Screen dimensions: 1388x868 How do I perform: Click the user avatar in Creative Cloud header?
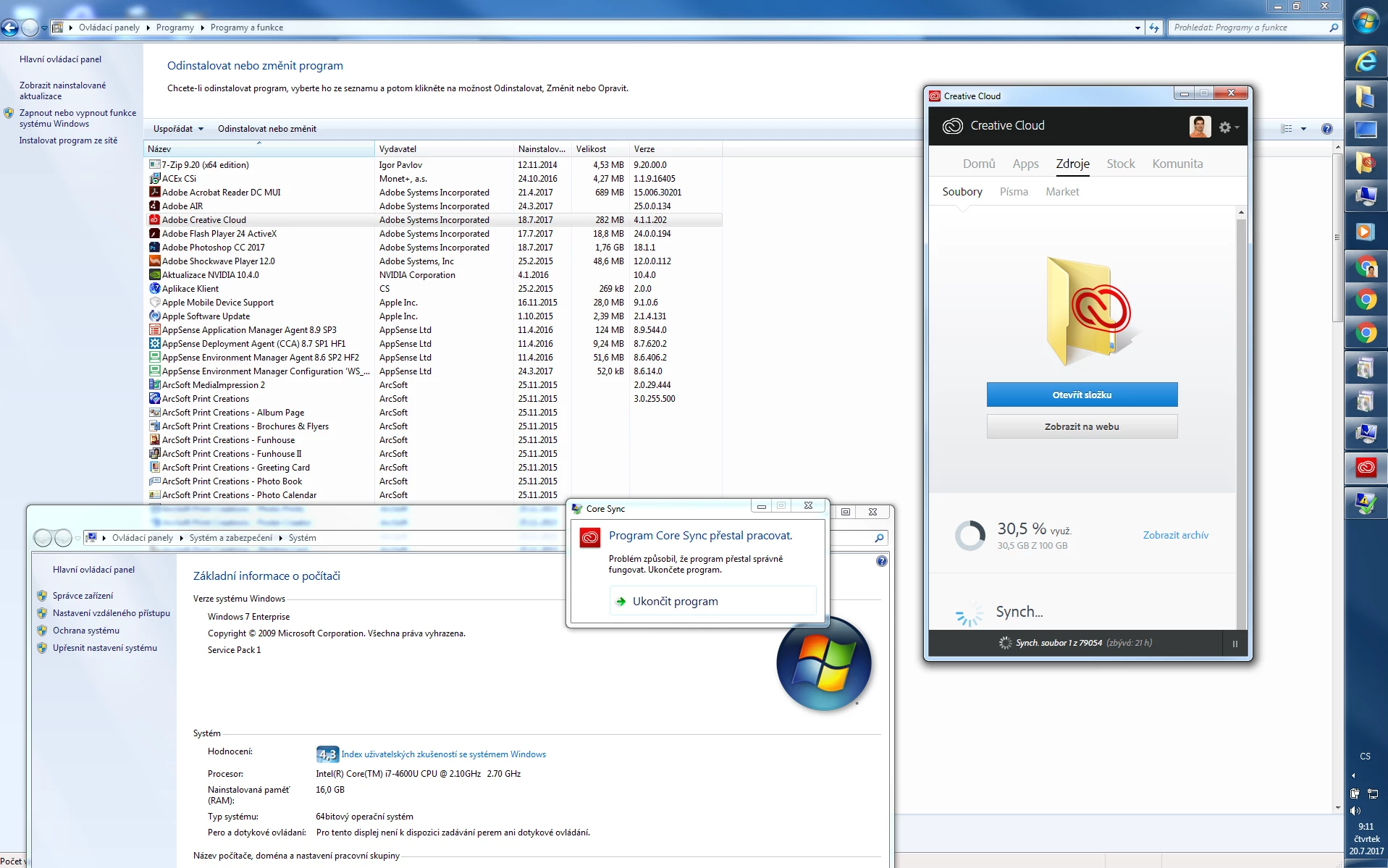[x=1200, y=126]
